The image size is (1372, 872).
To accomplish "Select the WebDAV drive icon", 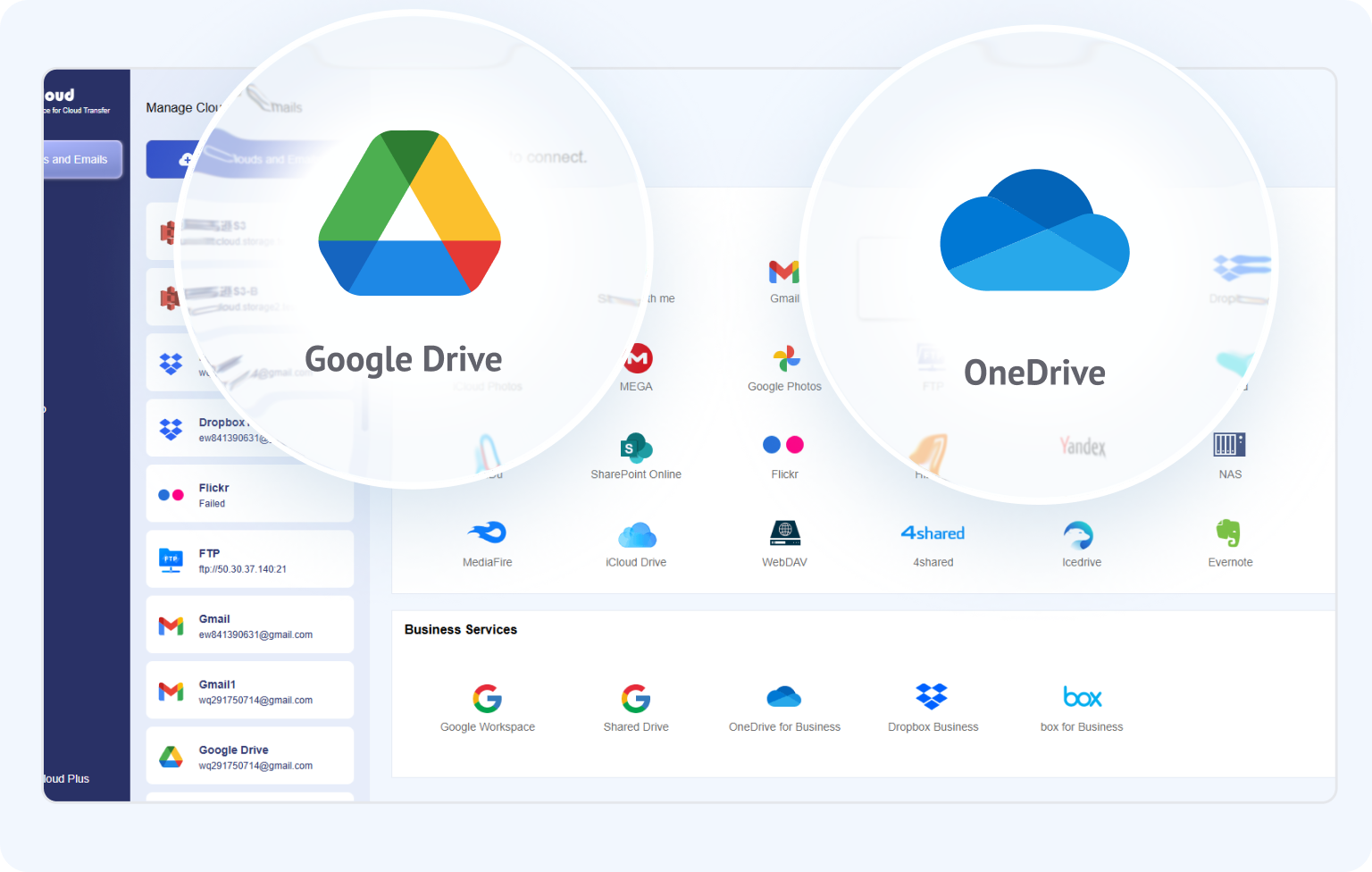I will (x=785, y=532).
